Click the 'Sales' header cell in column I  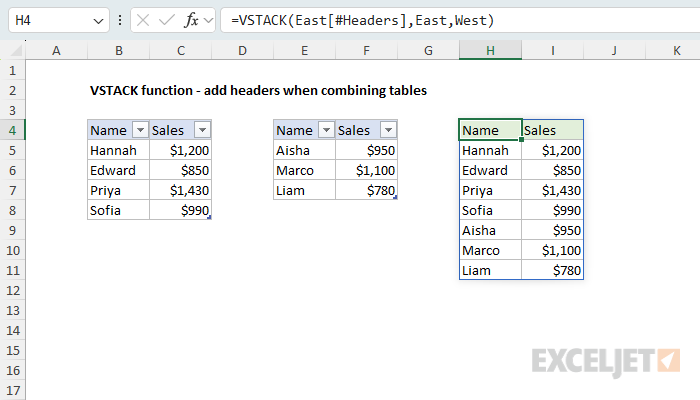point(553,130)
